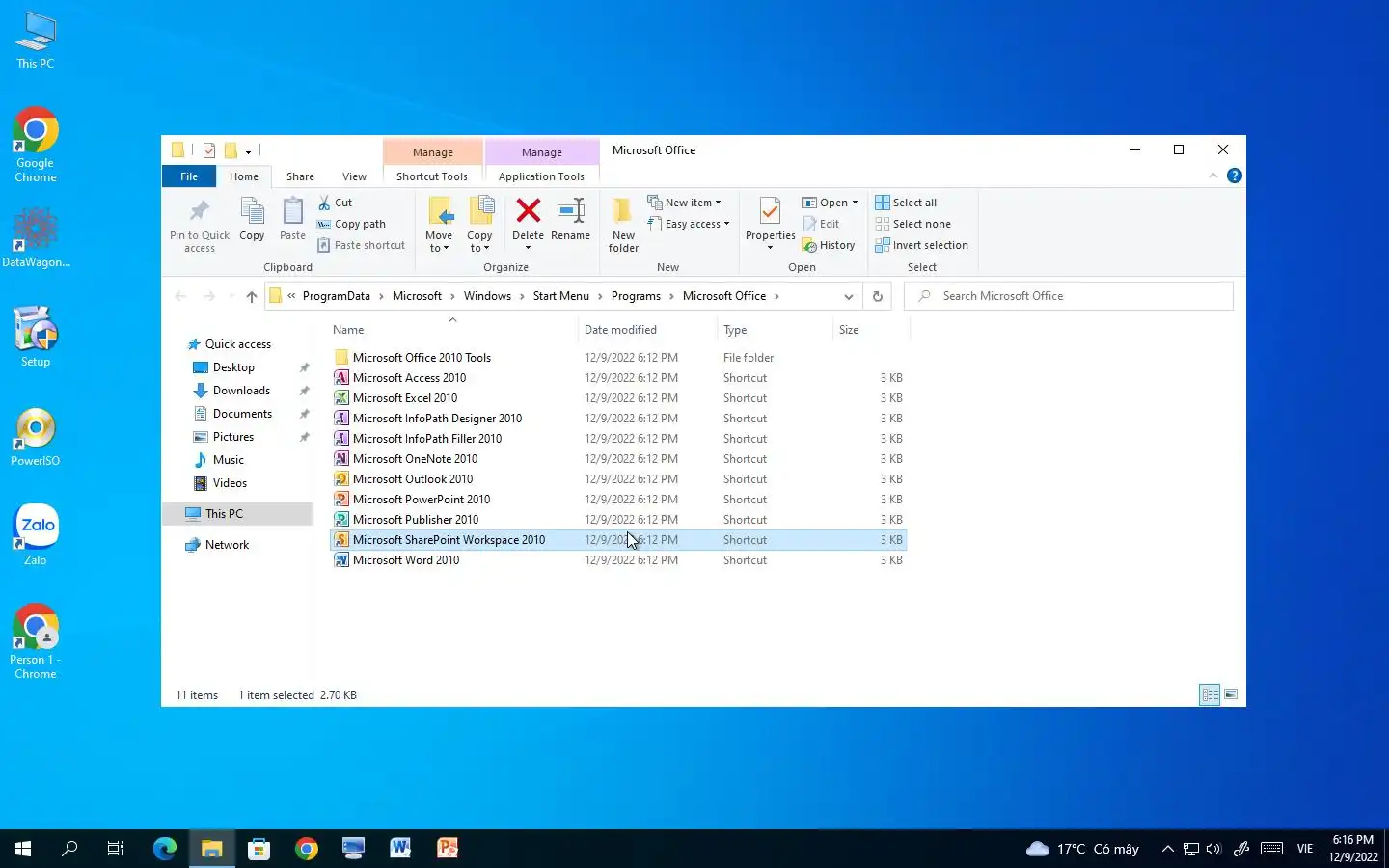Image resolution: width=1389 pixels, height=868 pixels.
Task: Select Microsoft Excel 2010 shortcut
Action: [618, 398]
